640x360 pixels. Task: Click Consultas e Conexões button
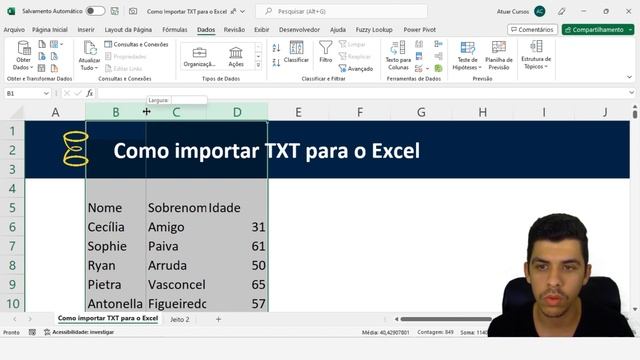coord(136,44)
